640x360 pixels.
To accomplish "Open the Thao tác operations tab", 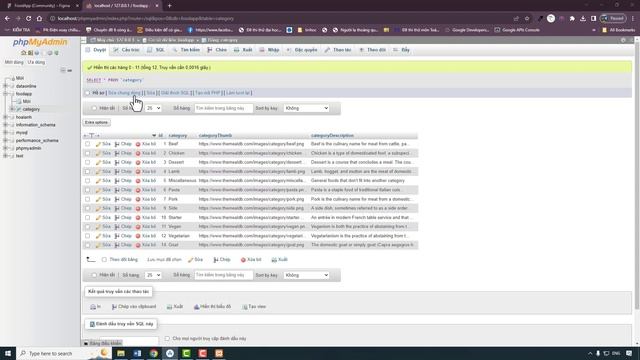I will (338, 50).
